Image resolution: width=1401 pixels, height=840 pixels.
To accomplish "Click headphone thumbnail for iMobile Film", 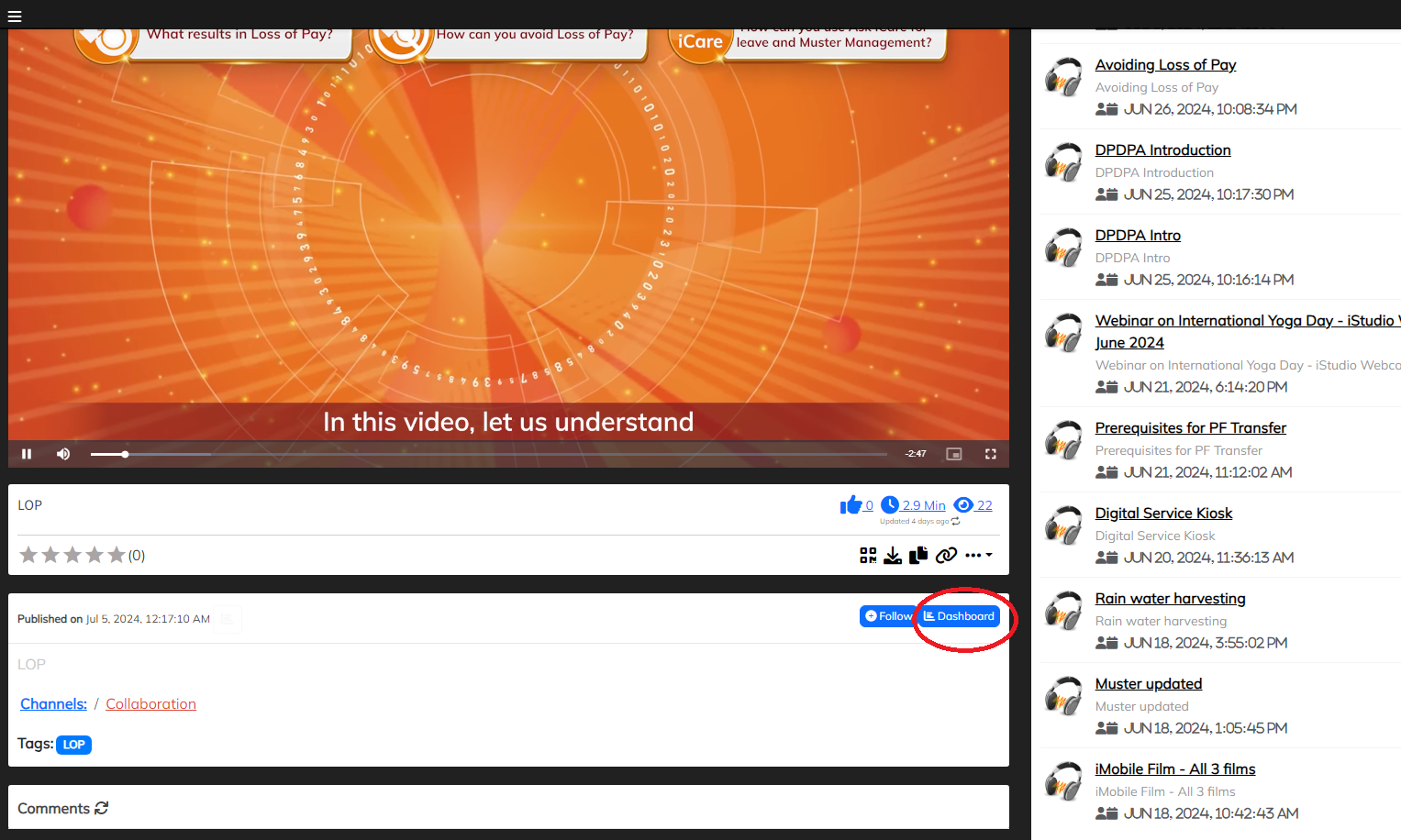I will [1064, 781].
